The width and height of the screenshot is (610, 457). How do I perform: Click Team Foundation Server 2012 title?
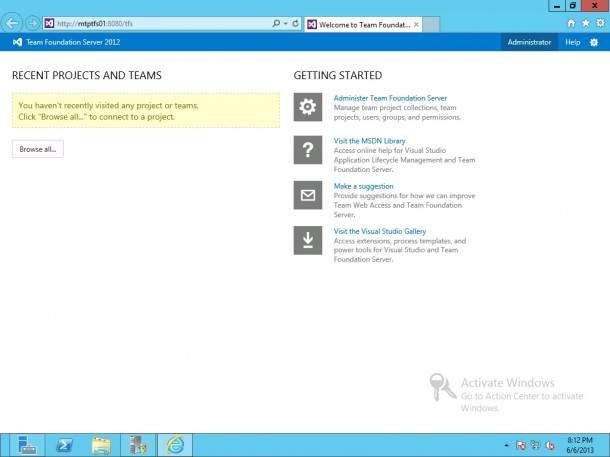(73, 42)
